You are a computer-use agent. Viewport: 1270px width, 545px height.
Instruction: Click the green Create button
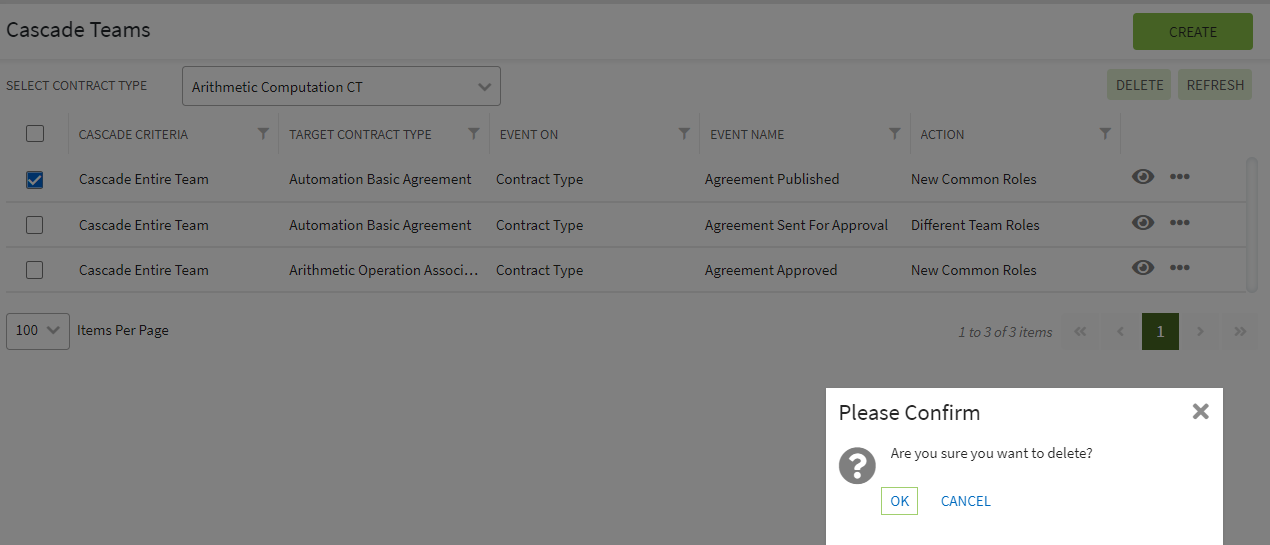pos(1192,32)
